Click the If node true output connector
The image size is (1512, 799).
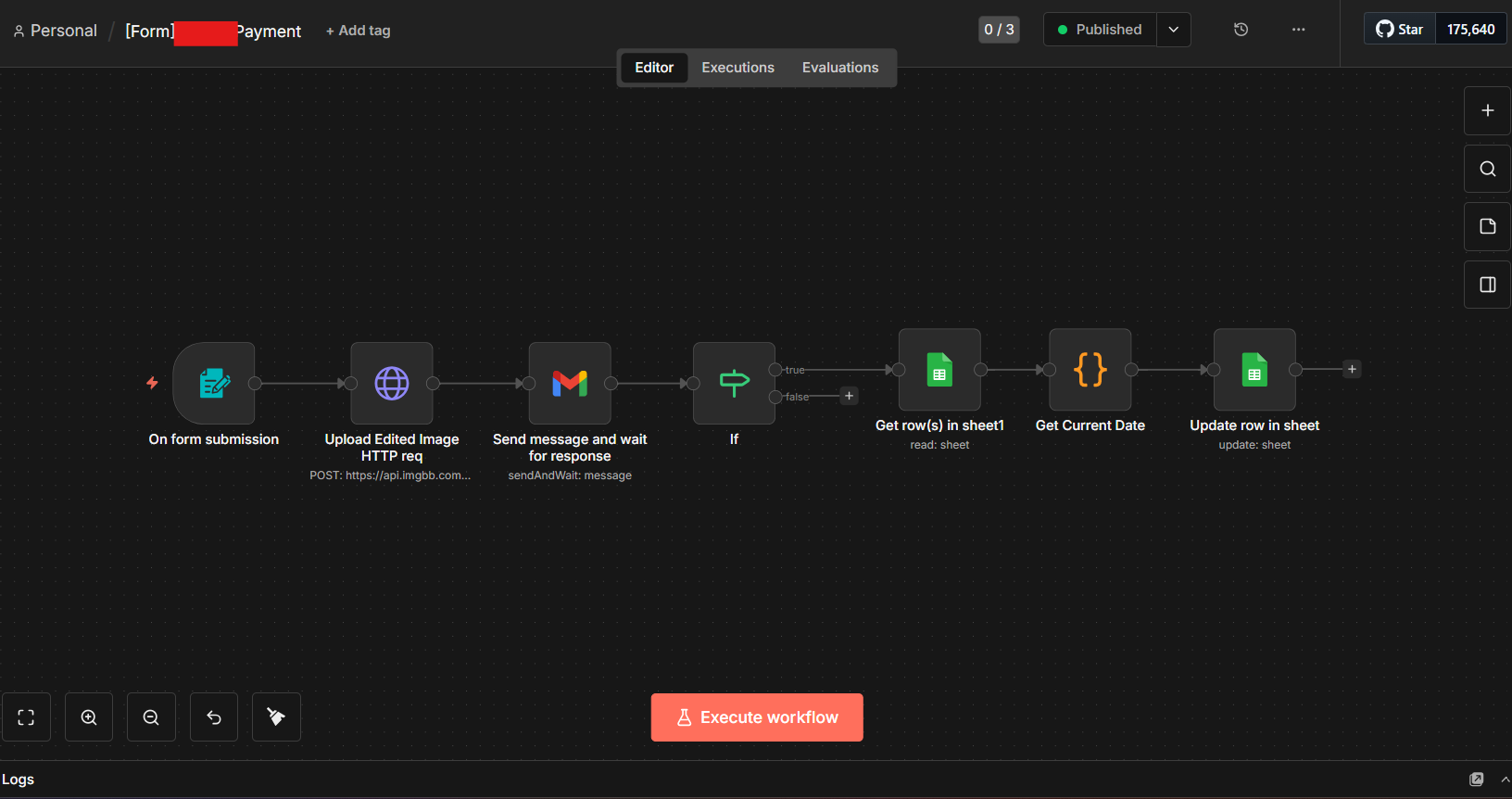point(775,370)
